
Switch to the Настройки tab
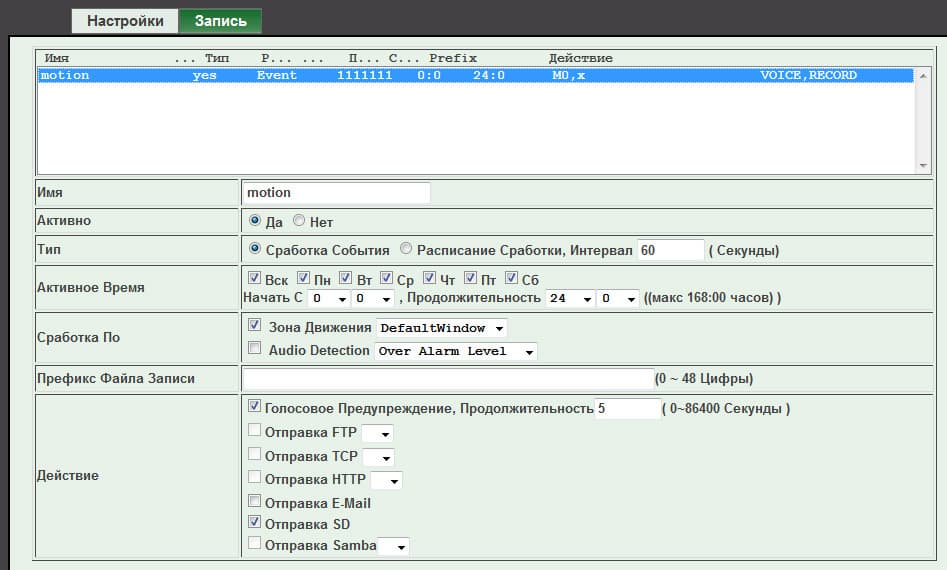[125, 21]
